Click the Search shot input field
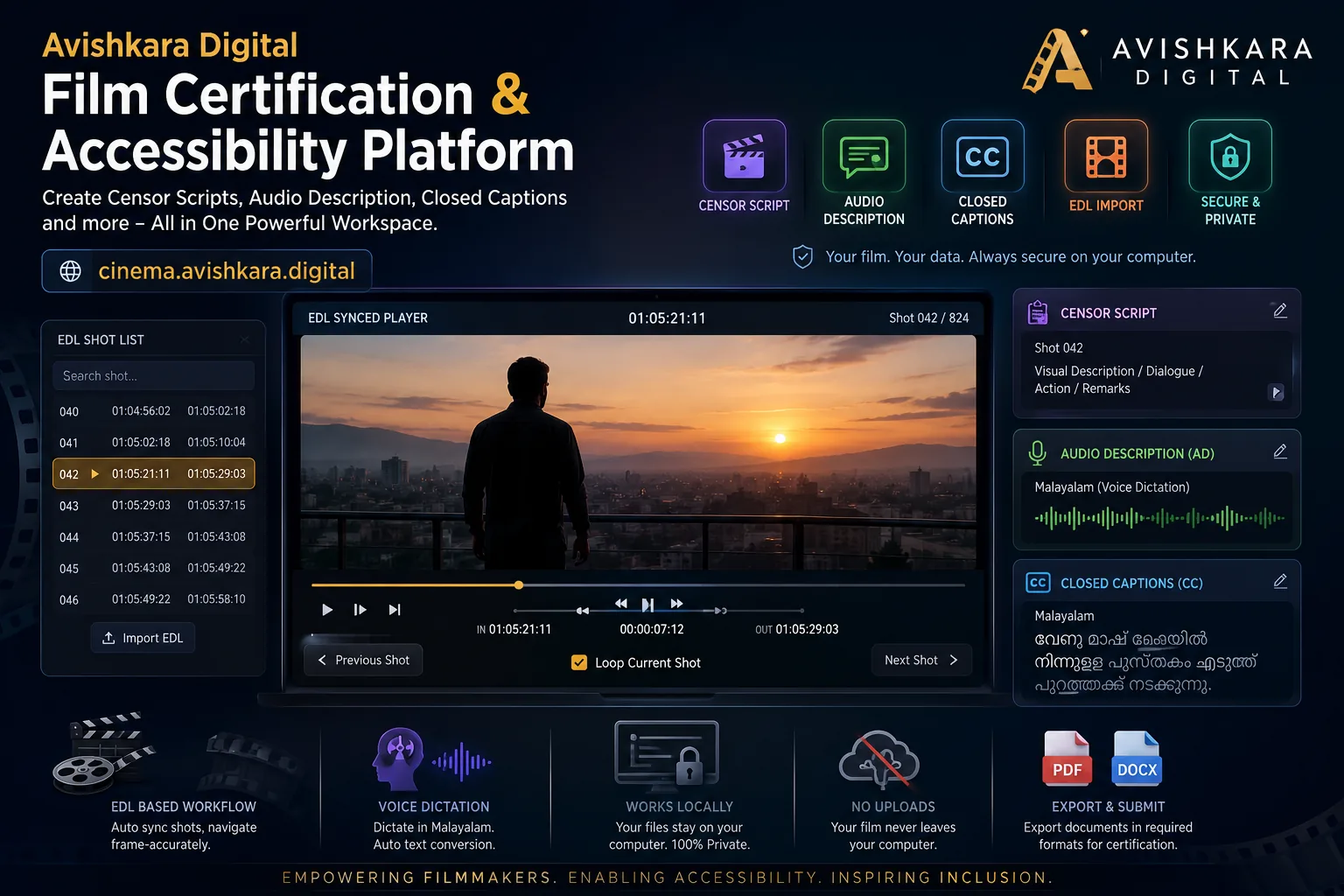Viewport: 1344px width, 896px height. click(154, 375)
